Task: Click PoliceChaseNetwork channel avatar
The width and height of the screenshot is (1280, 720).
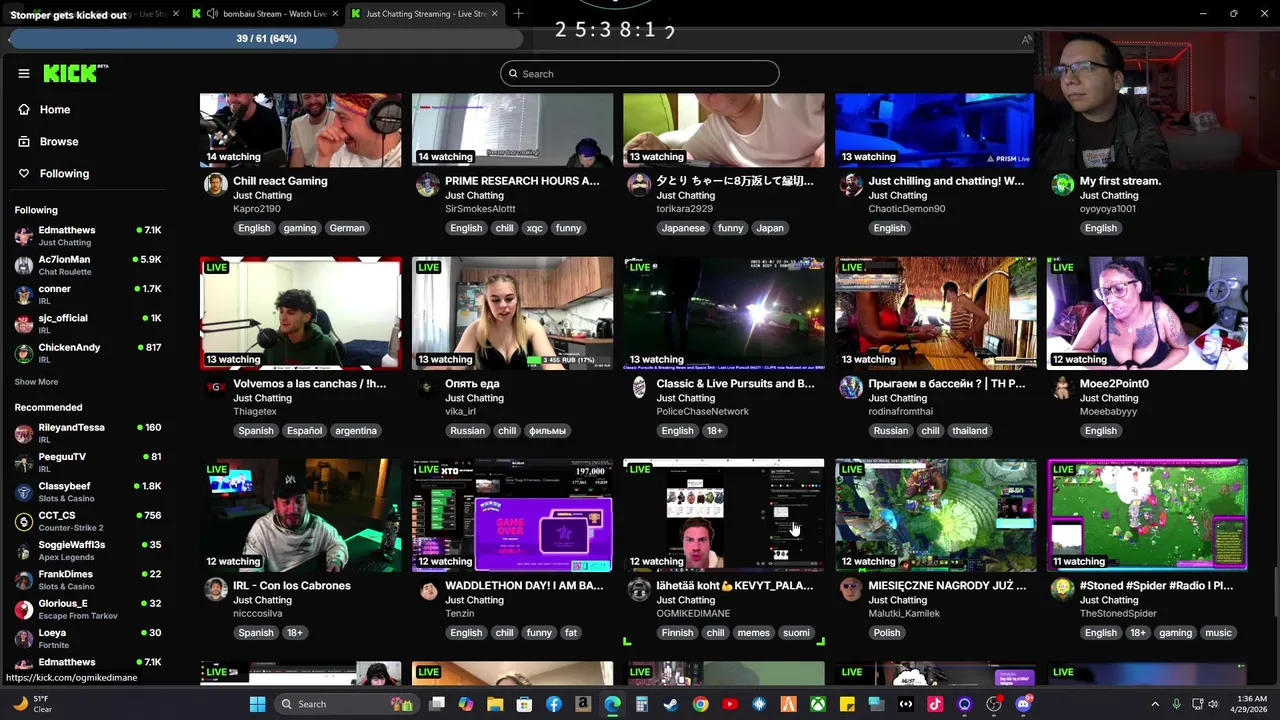Action: point(639,387)
